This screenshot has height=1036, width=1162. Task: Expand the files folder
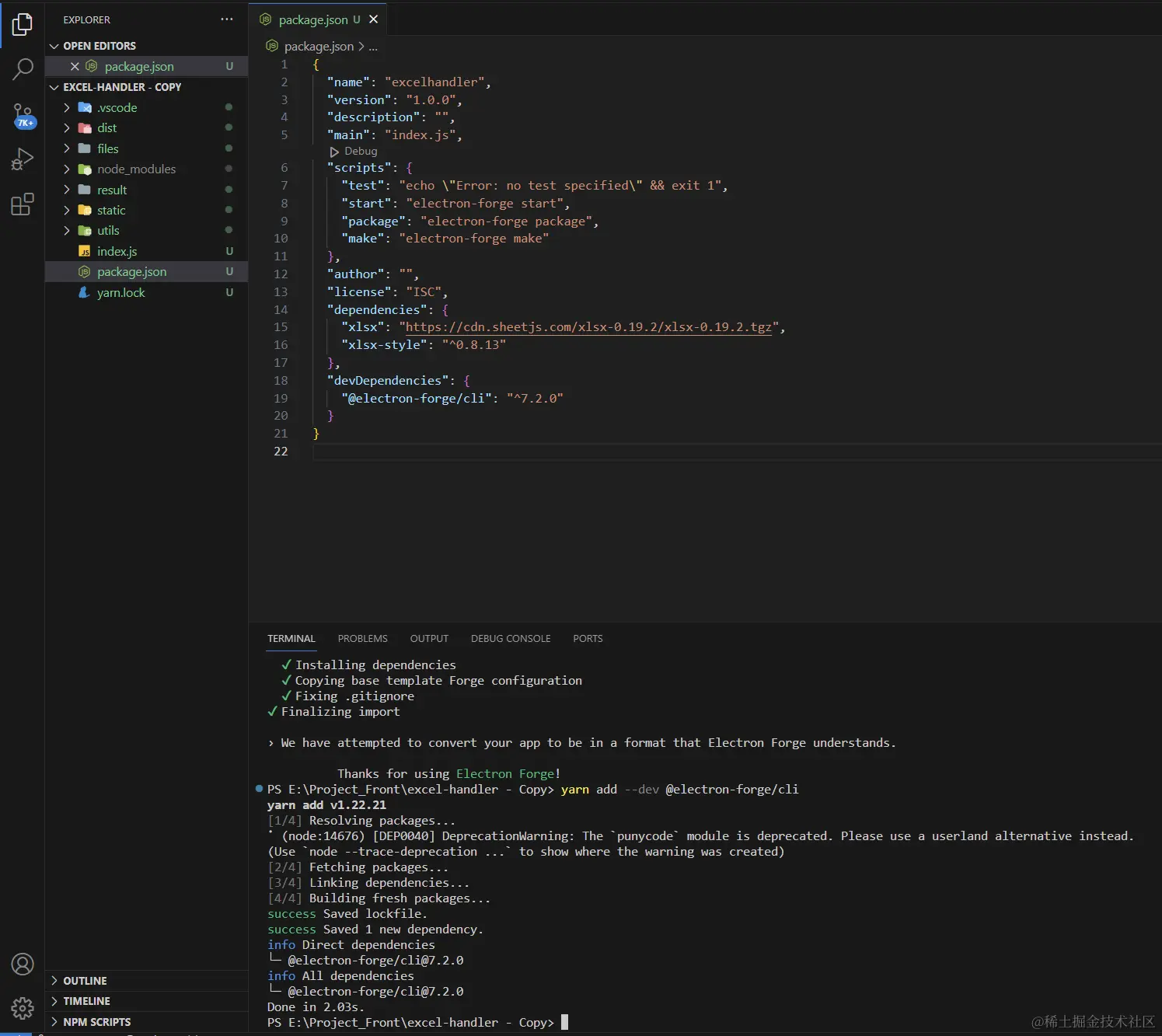(x=67, y=148)
